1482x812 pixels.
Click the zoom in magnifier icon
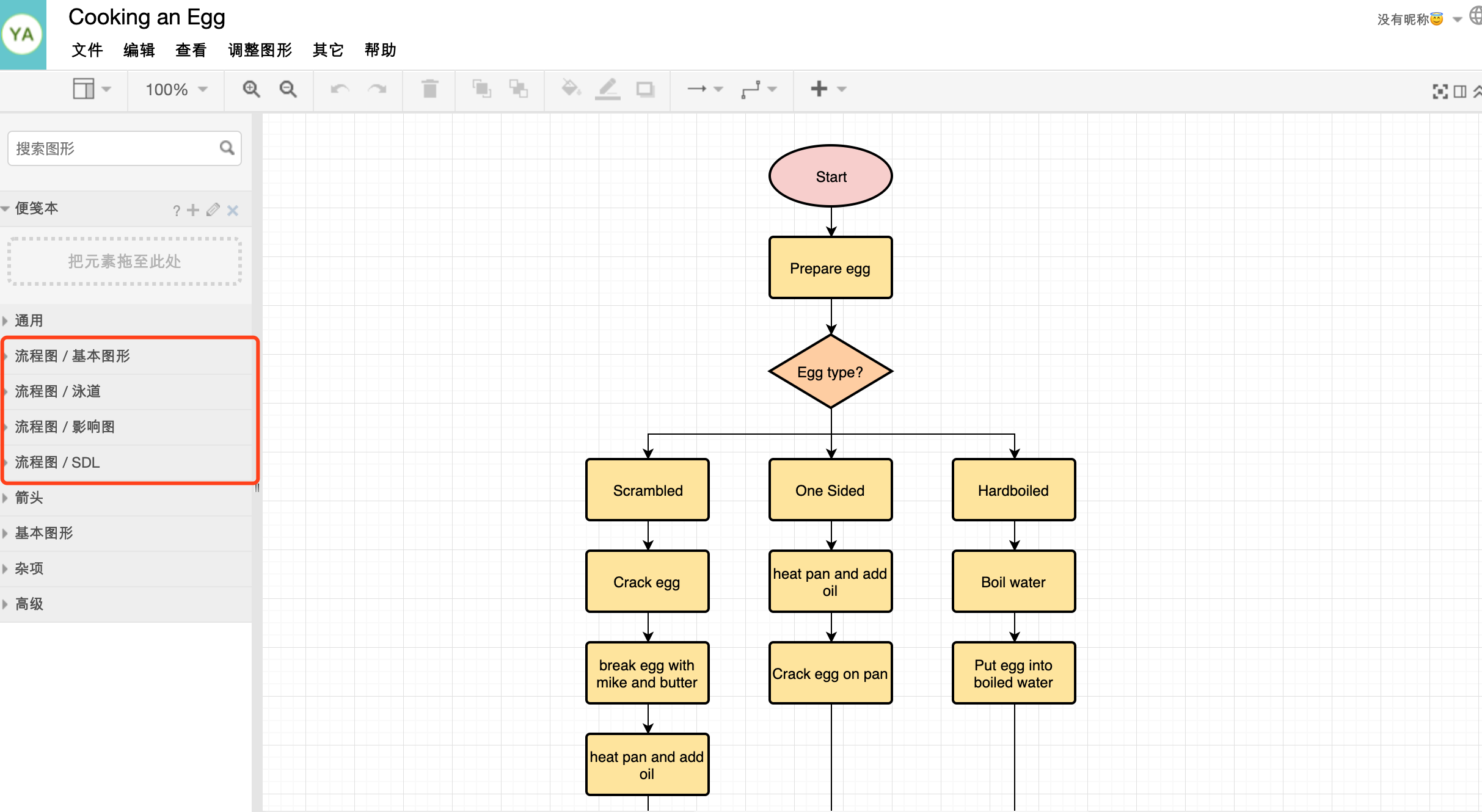(251, 89)
